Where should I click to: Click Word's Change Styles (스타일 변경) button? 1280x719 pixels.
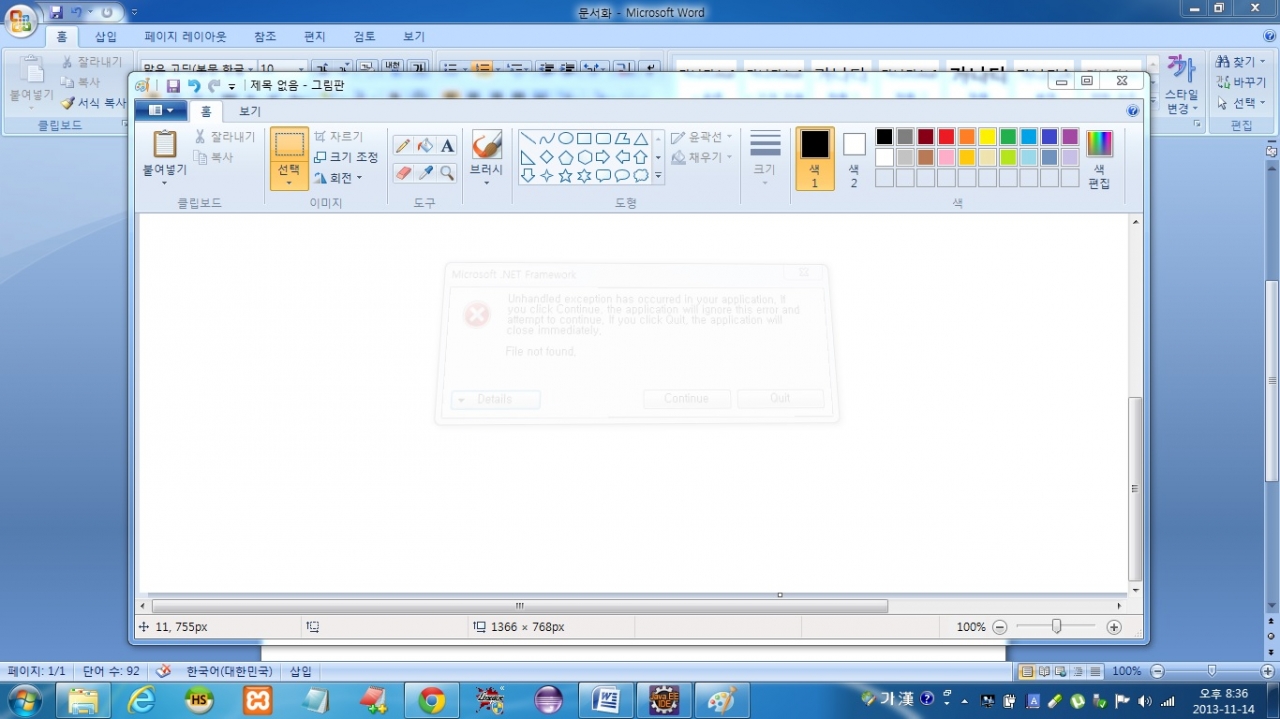pyautogui.click(x=1182, y=84)
